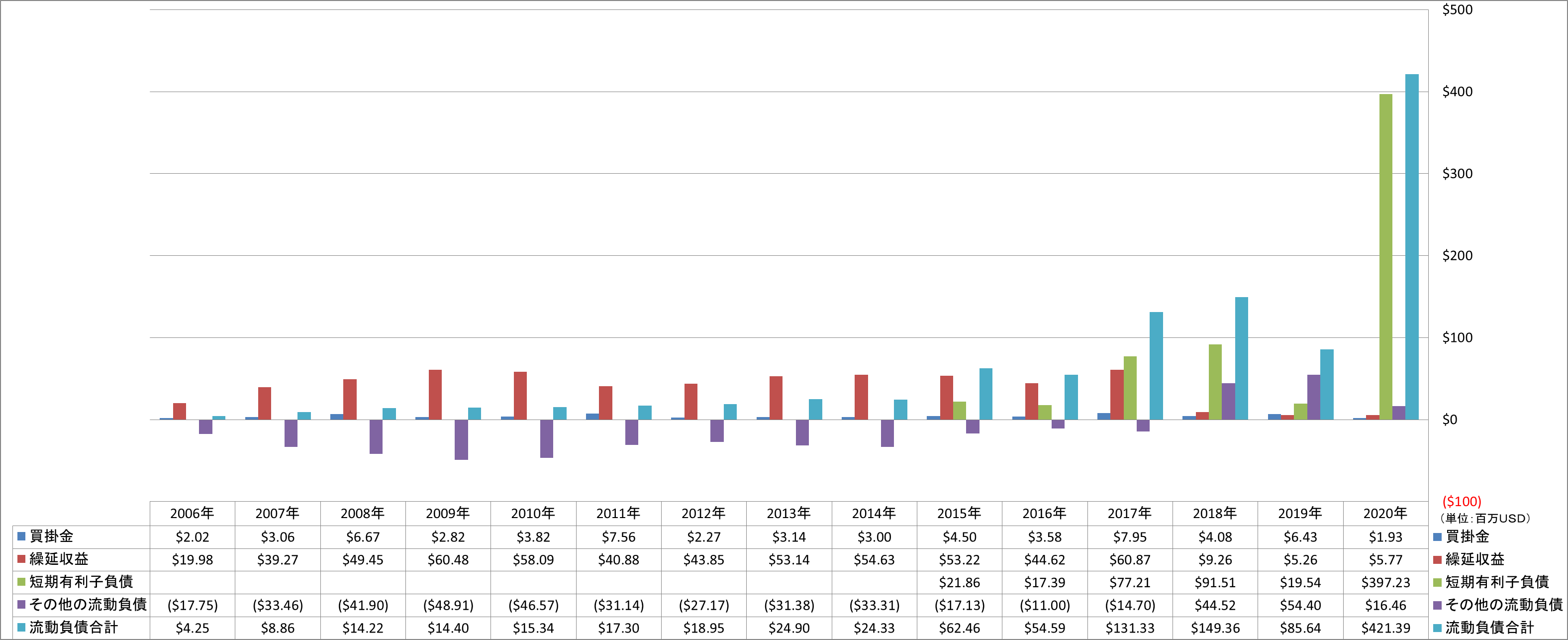Viewport: 1568px width, 640px height.
Task: Click the purple negative 2009 bar
Action: pyautogui.click(x=461, y=439)
